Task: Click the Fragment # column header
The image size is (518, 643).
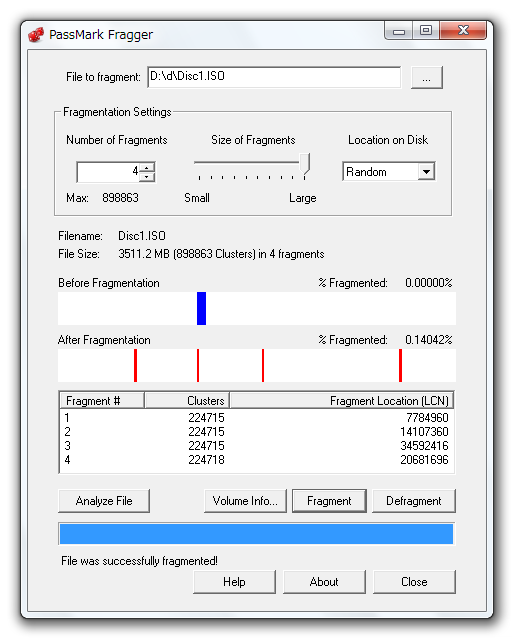Action: (102, 400)
